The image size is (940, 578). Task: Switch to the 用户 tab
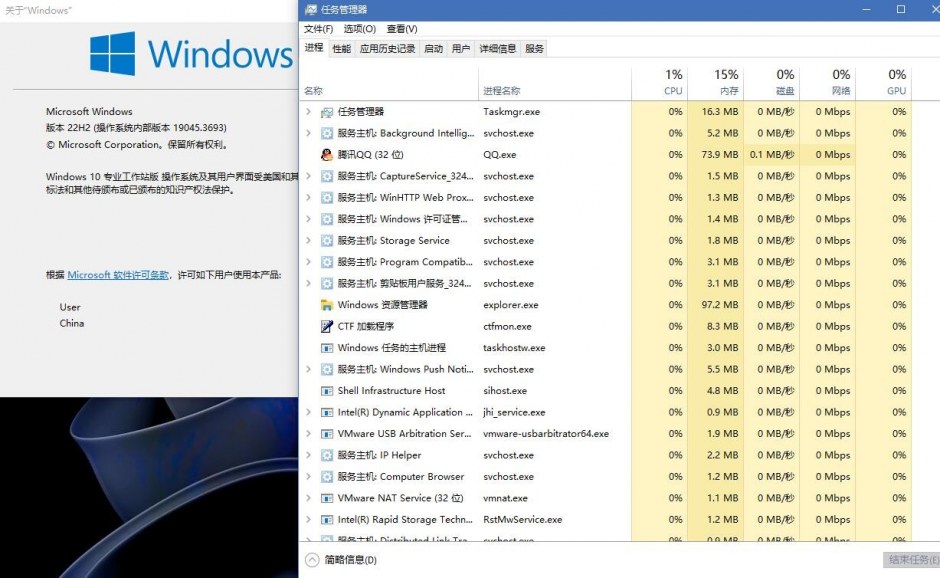pyautogui.click(x=461, y=49)
